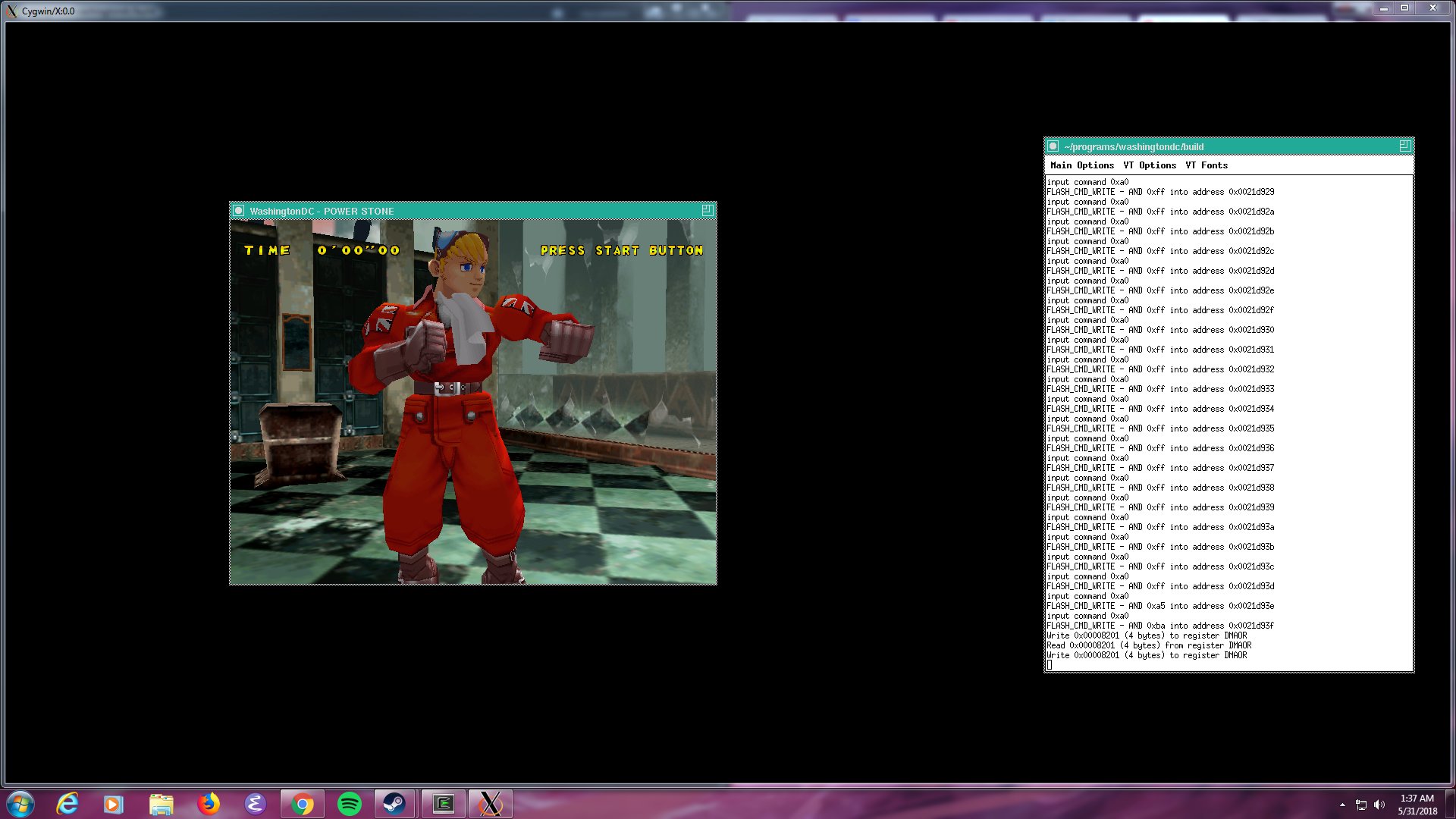Click line ending with address 0x0021d93f

pos(1160,626)
